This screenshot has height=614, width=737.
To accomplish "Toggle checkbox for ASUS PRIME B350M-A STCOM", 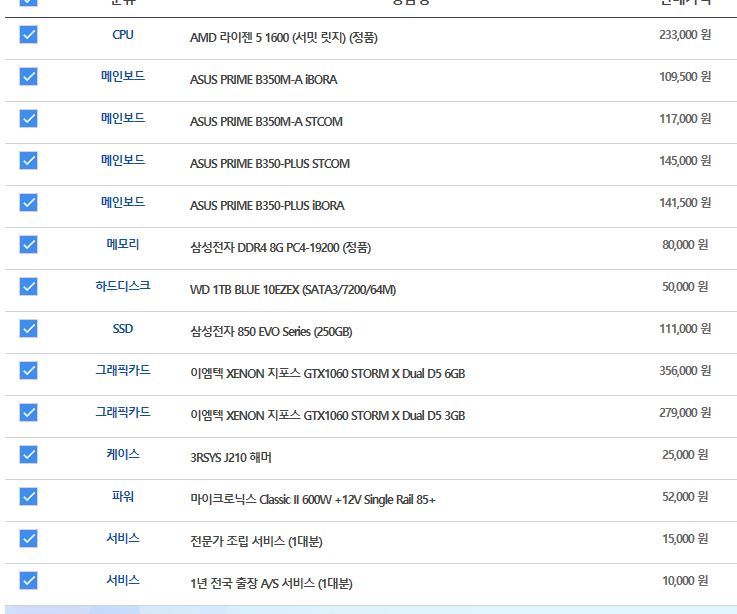I will (x=28, y=118).
